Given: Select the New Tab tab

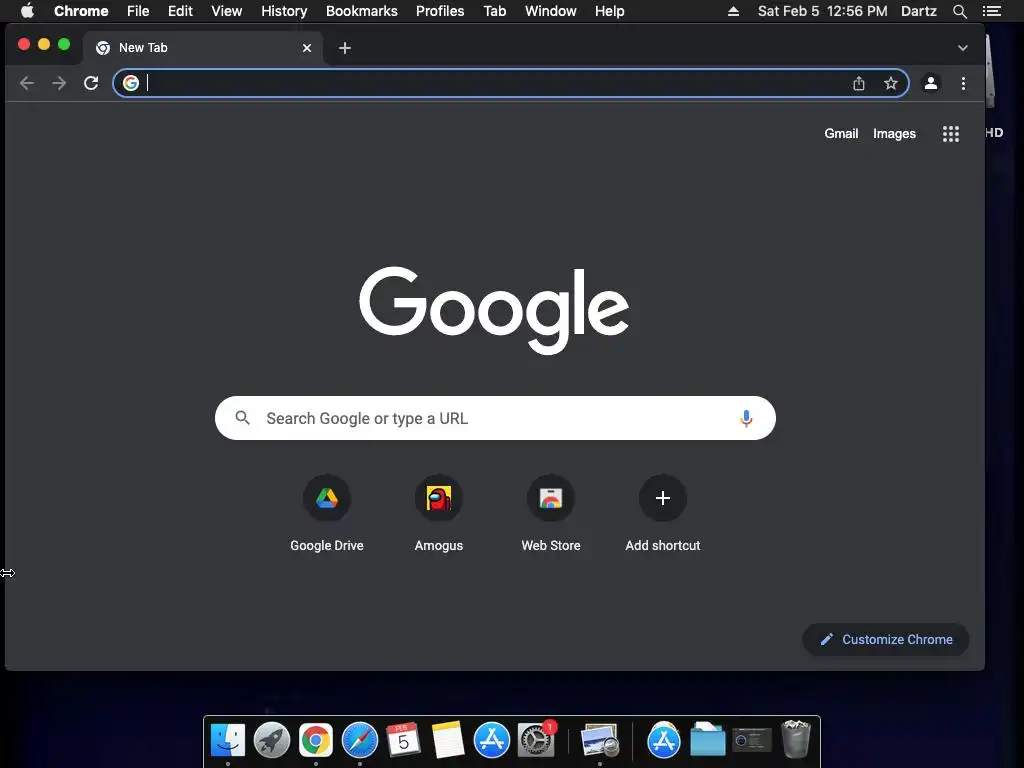Looking at the screenshot, I should point(202,48).
